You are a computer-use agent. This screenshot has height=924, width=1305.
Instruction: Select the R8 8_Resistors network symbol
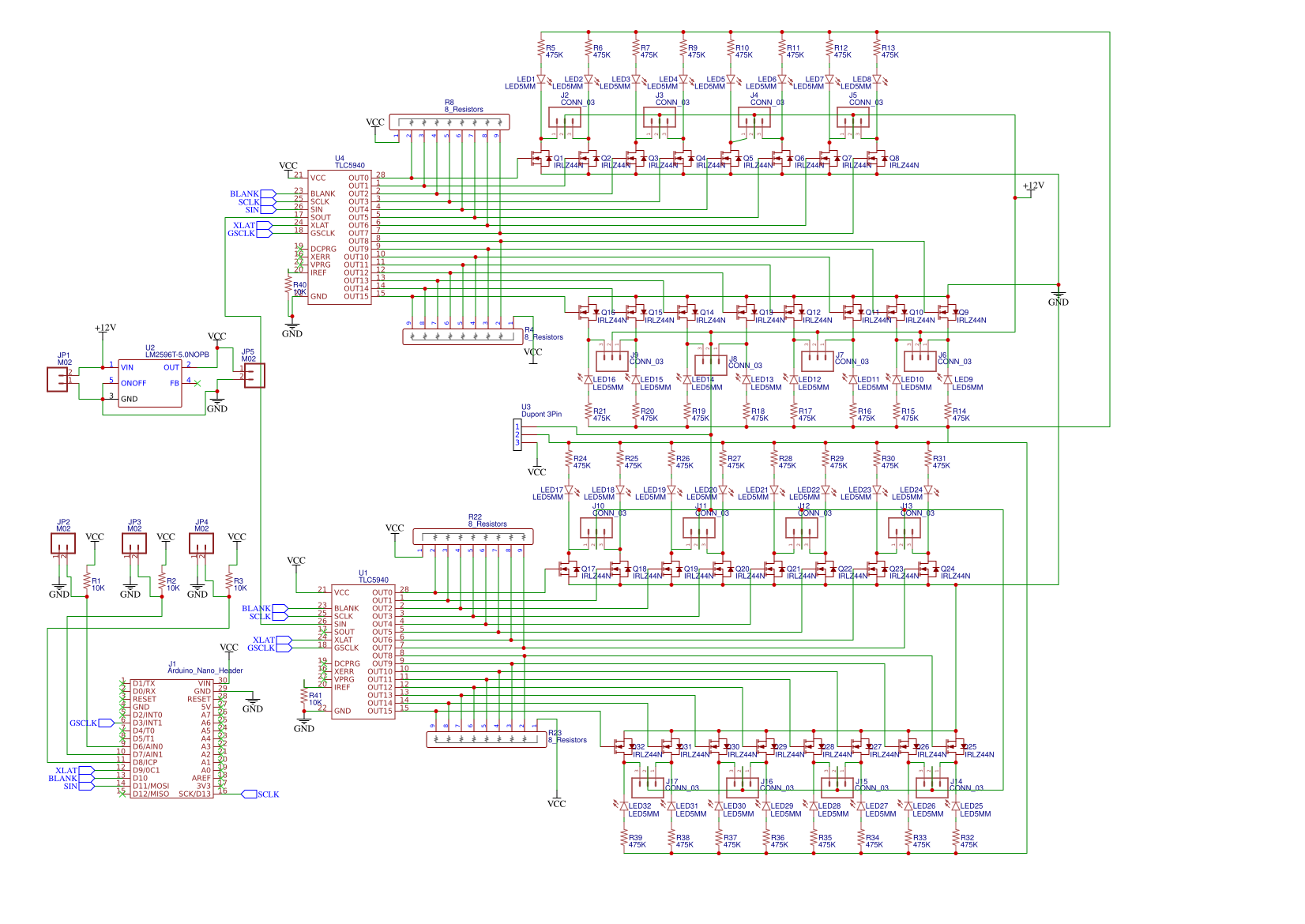click(x=449, y=122)
